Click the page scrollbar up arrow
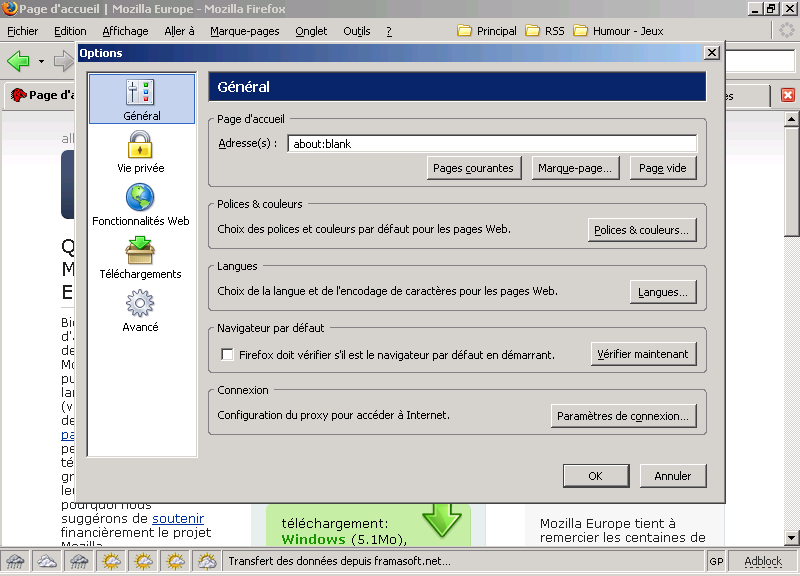This screenshot has height=576, width=800. pyautogui.click(x=791, y=119)
